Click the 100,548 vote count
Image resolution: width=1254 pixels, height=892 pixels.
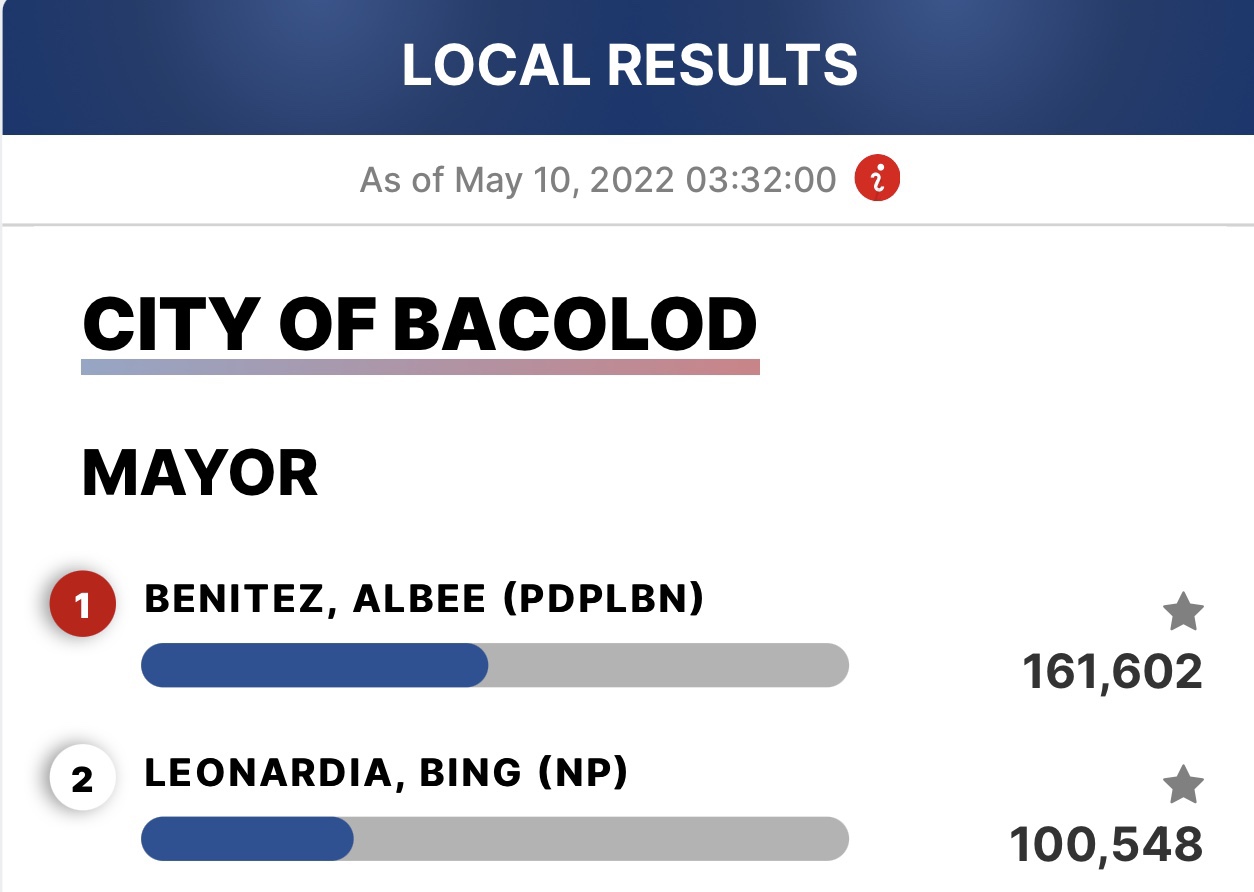[x=1106, y=845]
